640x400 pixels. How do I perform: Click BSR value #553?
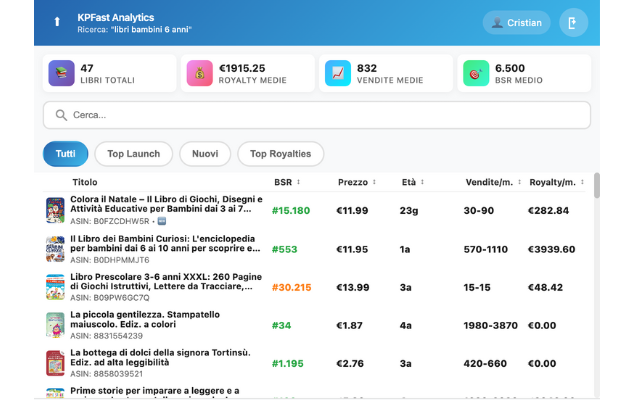[x=284, y=249]
